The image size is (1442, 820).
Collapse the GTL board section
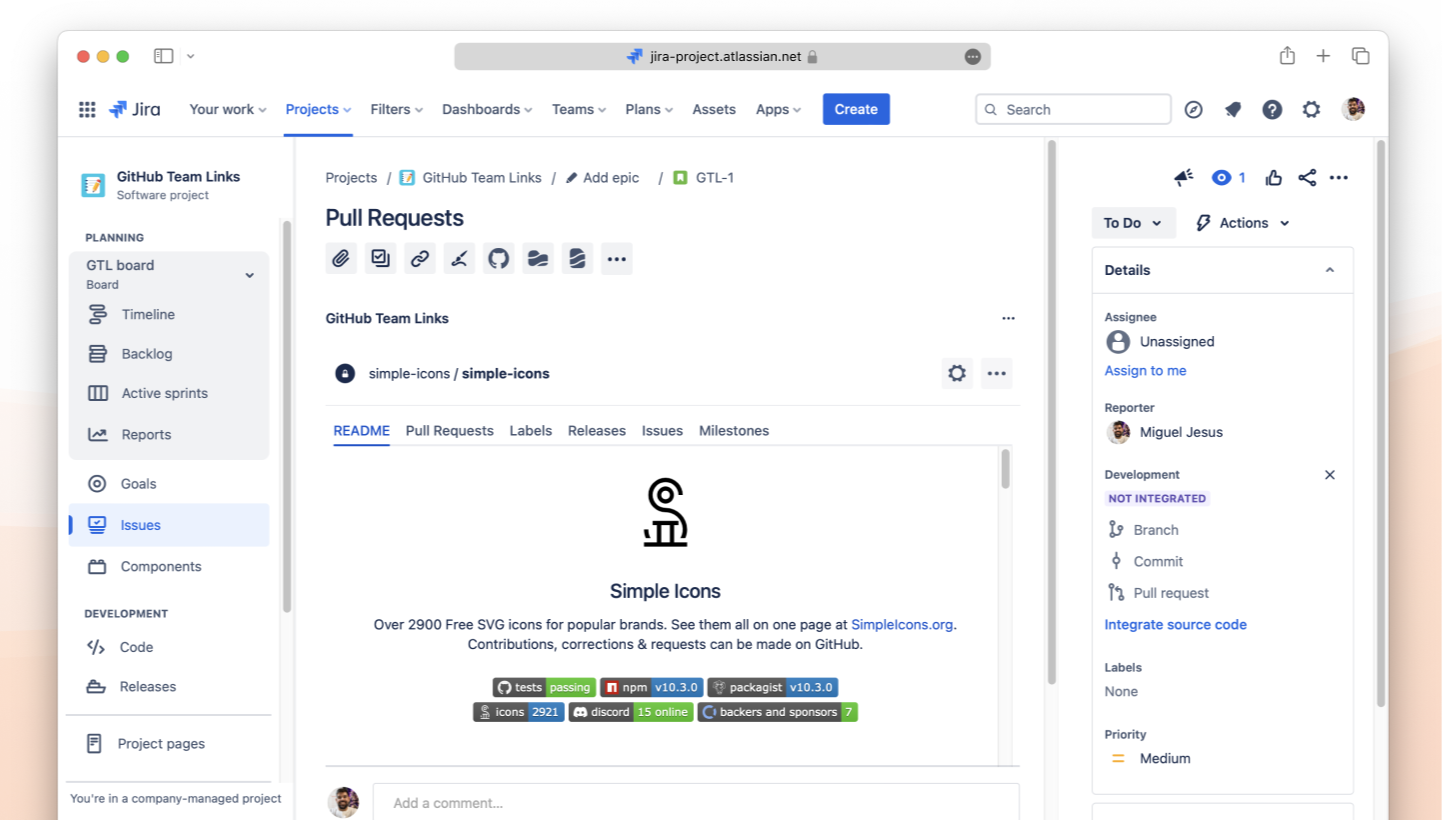(250, 275)
